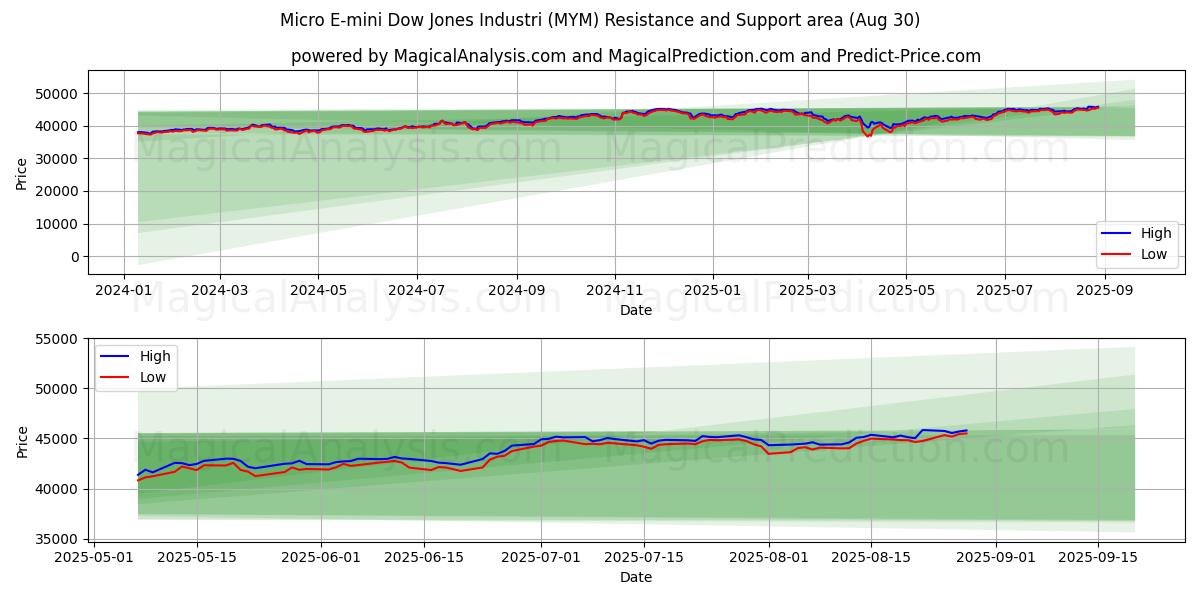Click the '35000' price tick label
The width and height of the screenshot is (1200, 600).
point(59,539)
